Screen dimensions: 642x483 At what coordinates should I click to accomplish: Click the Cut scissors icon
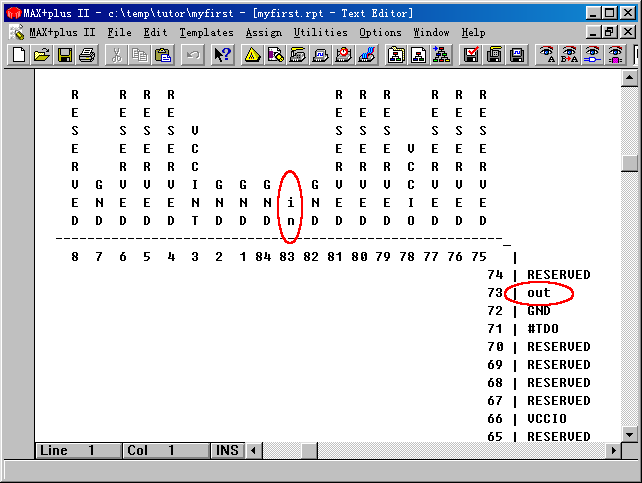116,55
